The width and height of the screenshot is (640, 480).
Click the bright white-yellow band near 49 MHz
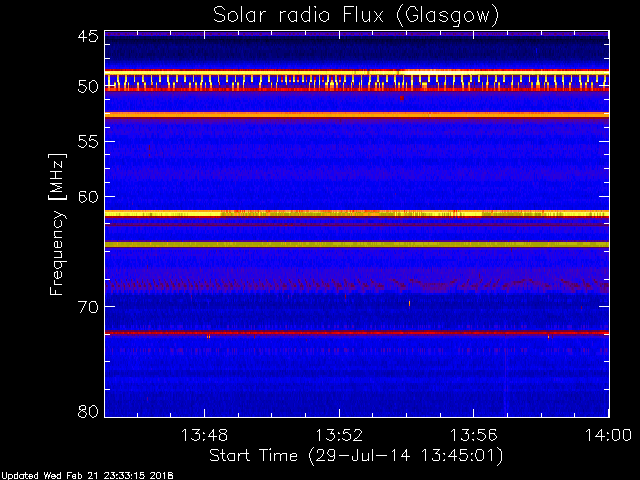tap(357, 72)
